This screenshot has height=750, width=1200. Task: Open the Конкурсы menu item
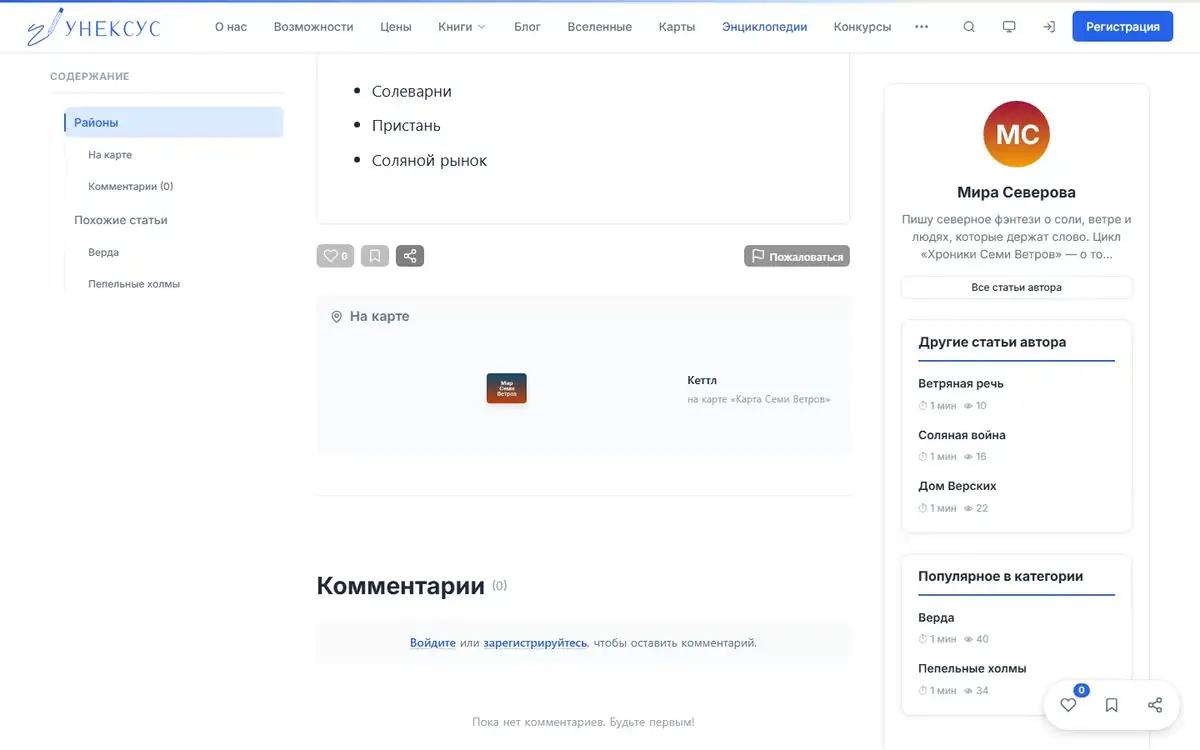(x=862, y=27)
